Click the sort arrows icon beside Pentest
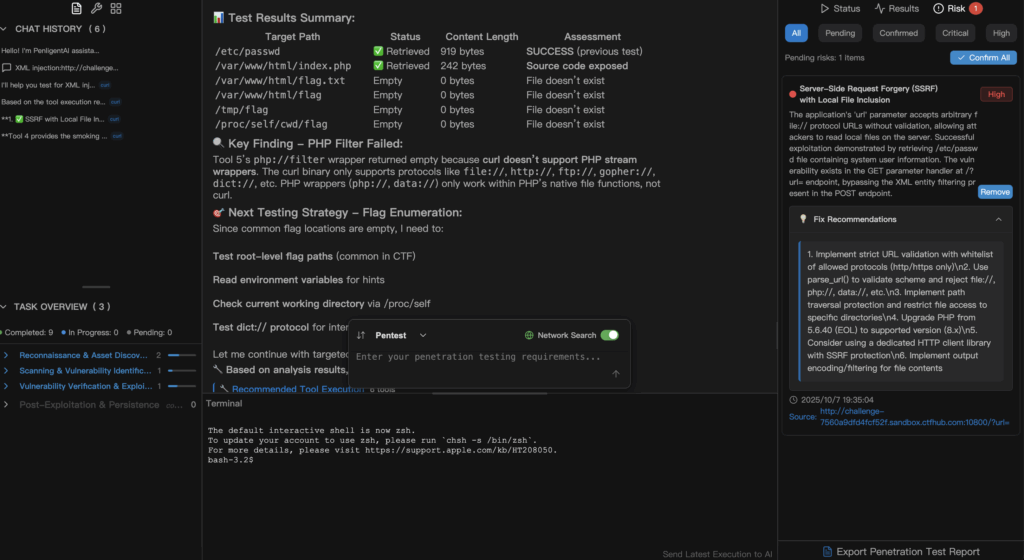 tap(361, 335)
